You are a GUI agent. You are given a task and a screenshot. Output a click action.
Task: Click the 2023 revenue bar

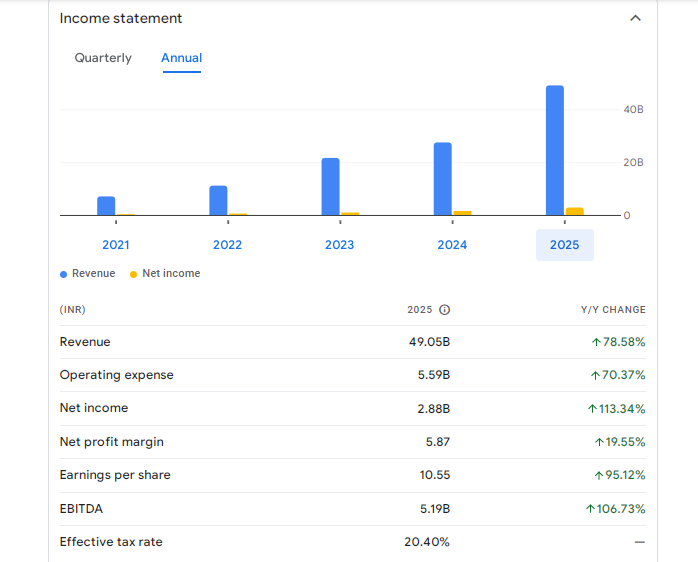[330, 187]
